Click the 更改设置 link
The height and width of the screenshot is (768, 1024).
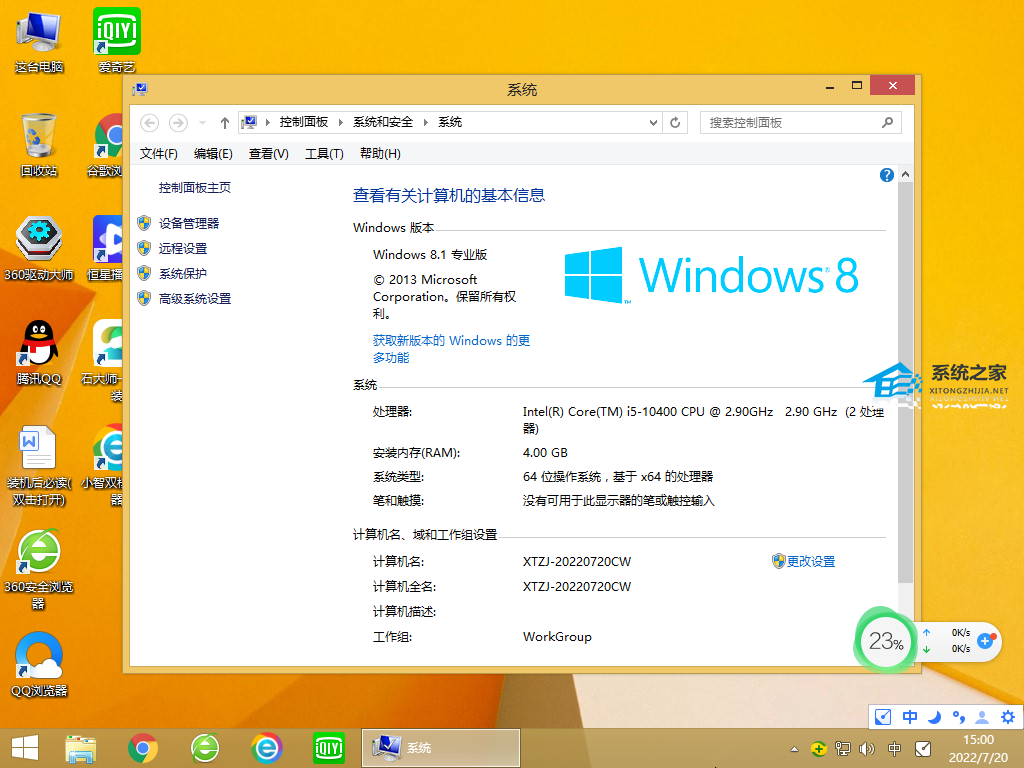pos(810,562)
